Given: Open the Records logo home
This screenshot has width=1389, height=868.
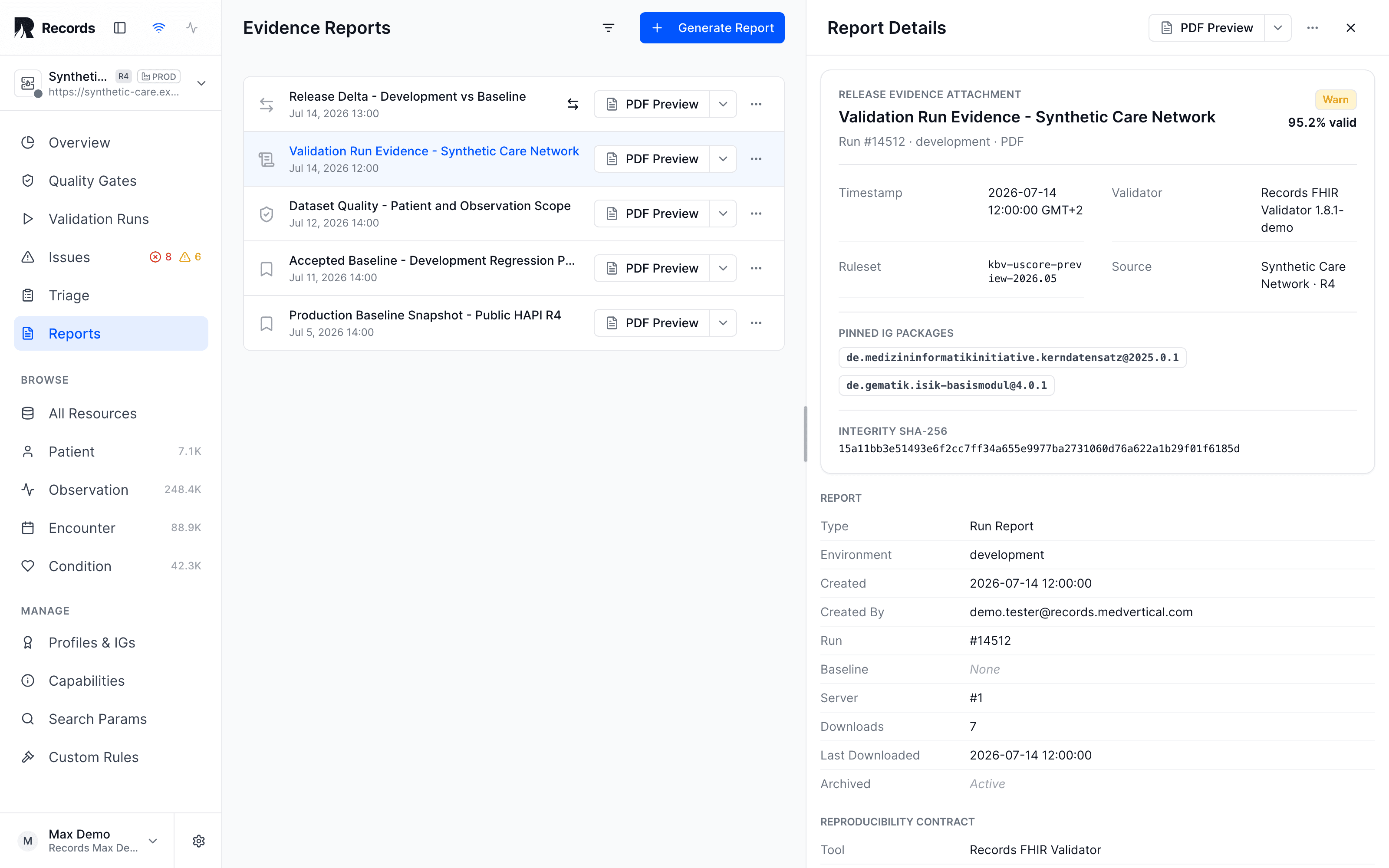Looking at the screenshot, I should click(55, 27).
